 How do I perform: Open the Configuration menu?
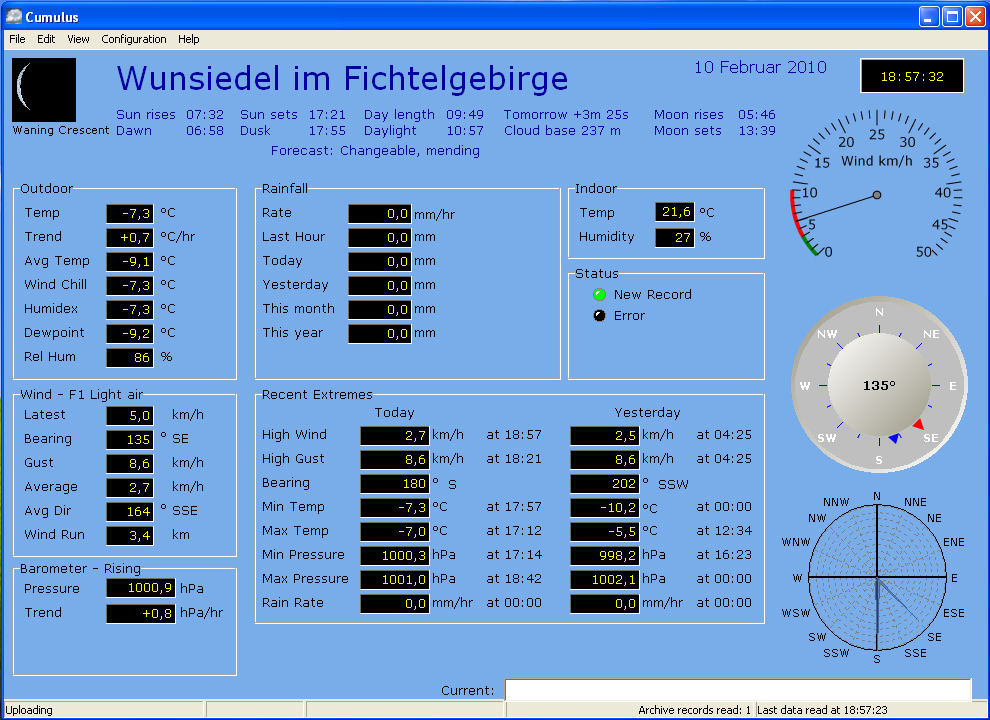(x=134, y=39)
